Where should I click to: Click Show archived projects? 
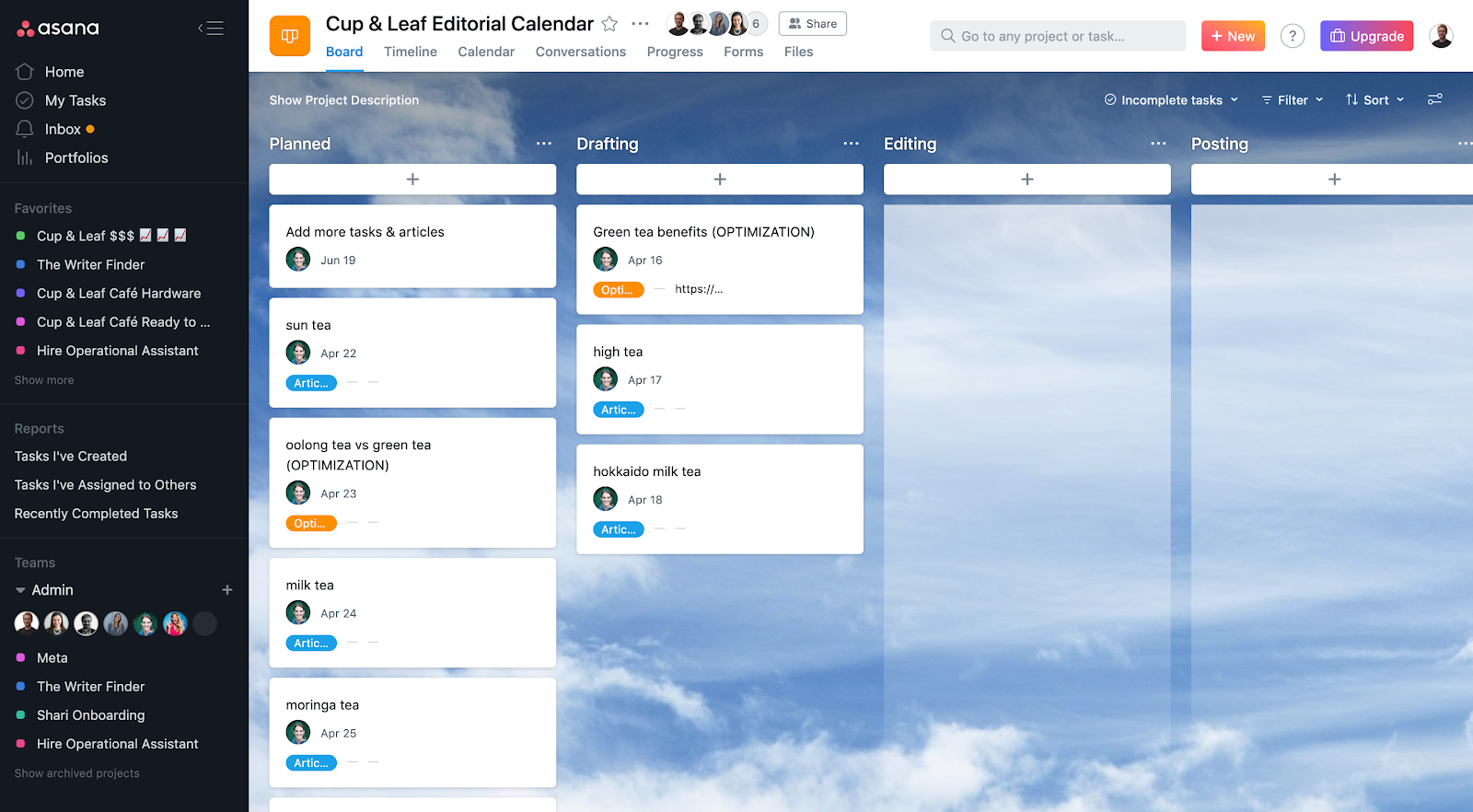[77, 773]
